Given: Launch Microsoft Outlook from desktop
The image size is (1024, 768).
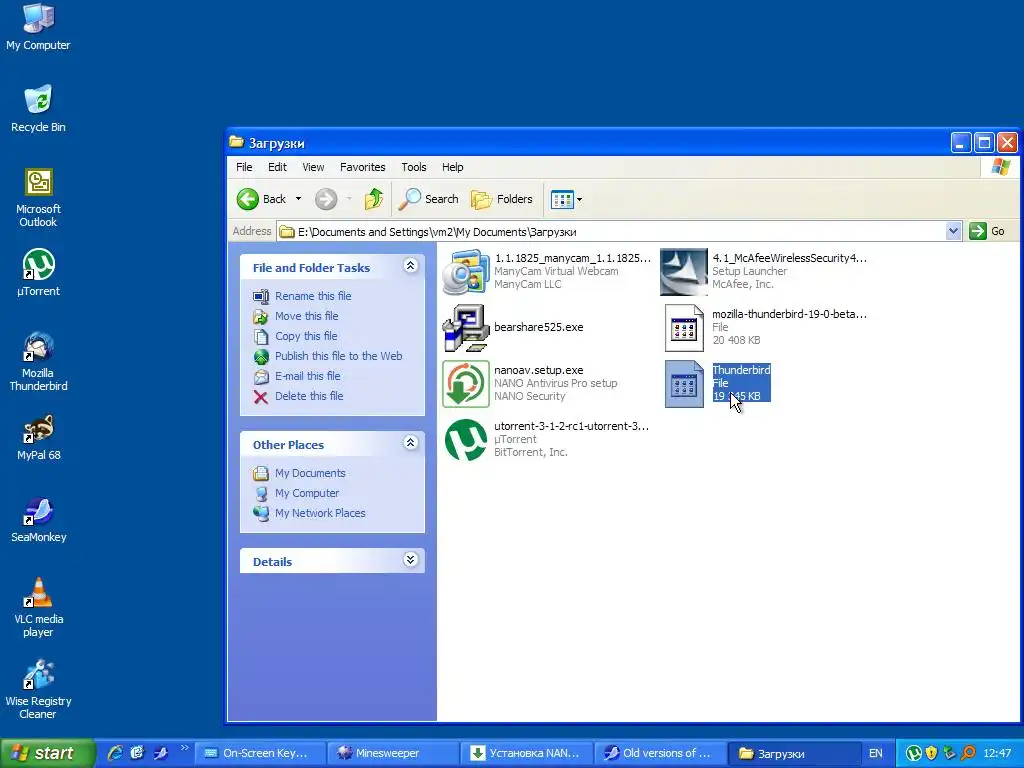Looking at the screenshot, I should 38,197.
